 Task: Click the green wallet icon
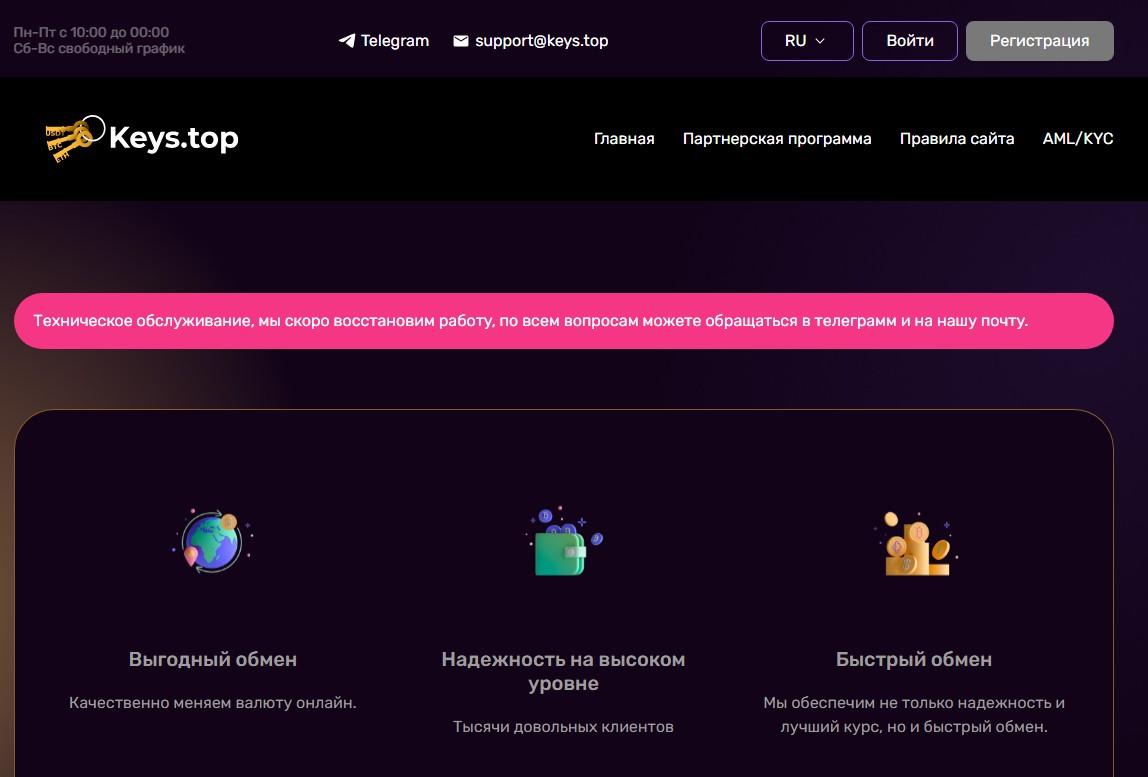click(564, 541)
